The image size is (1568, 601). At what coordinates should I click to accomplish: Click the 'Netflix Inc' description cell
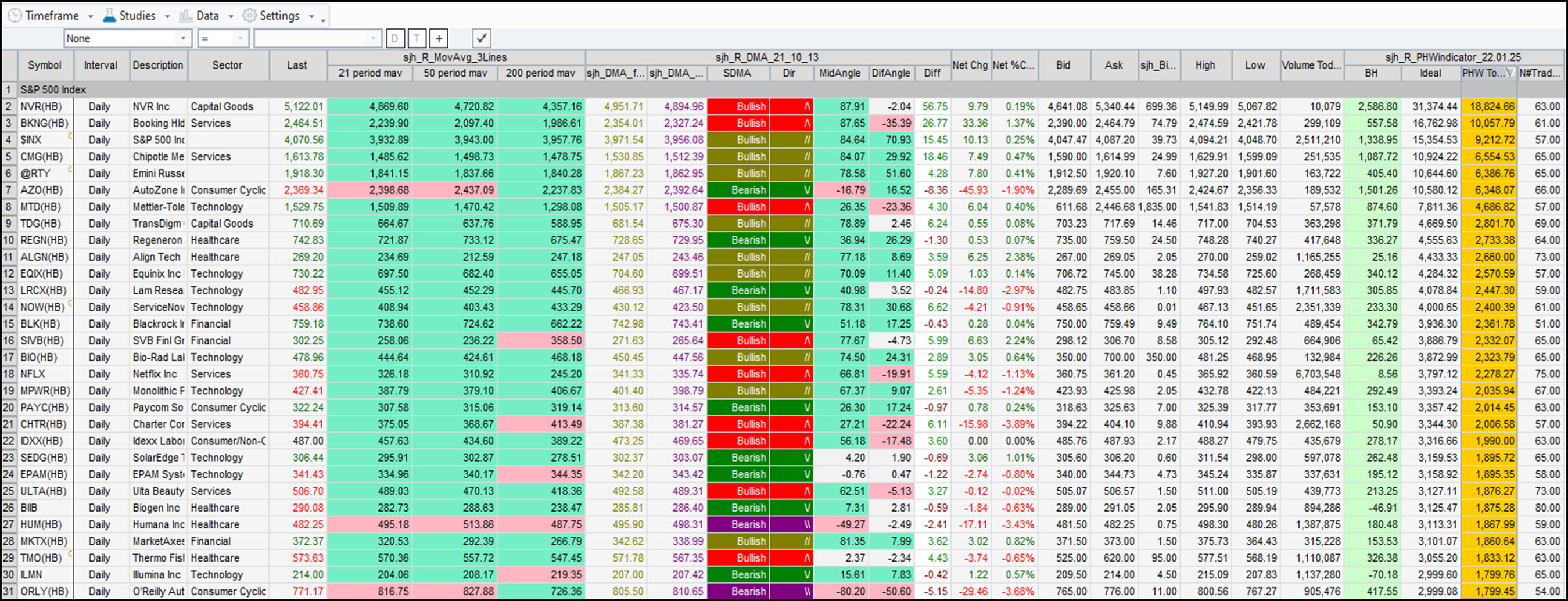click(158, 374)
